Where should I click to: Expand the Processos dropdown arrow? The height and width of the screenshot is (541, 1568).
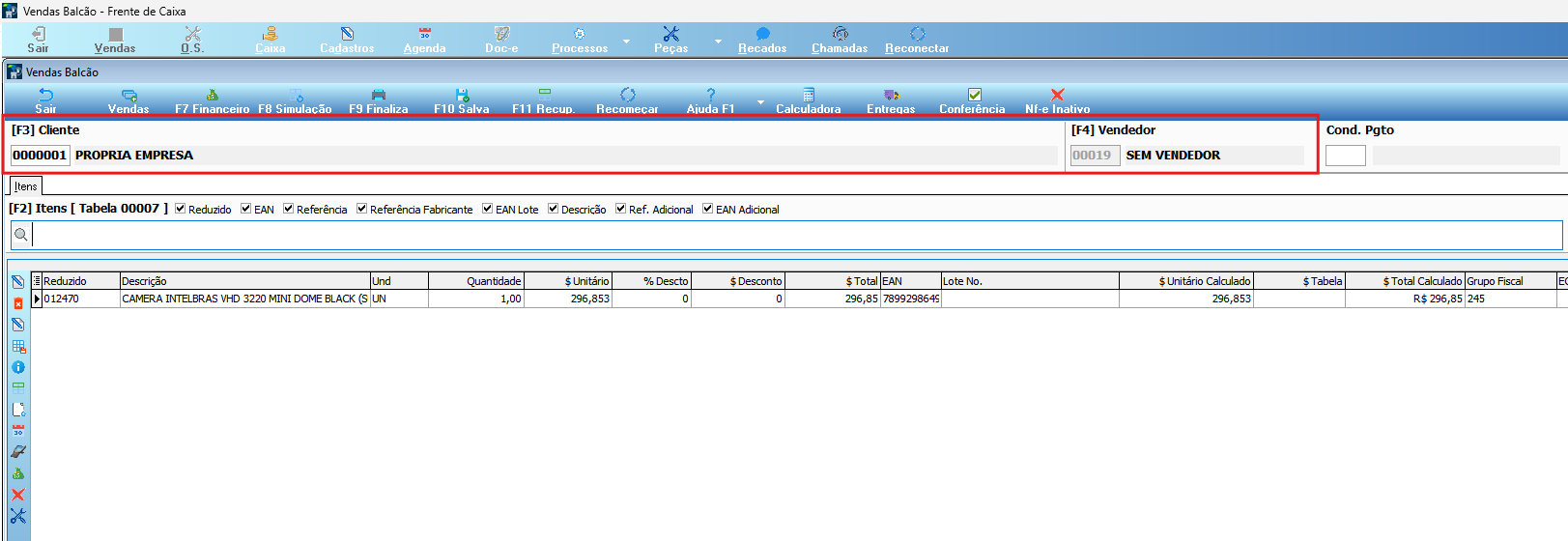[626, 41]
